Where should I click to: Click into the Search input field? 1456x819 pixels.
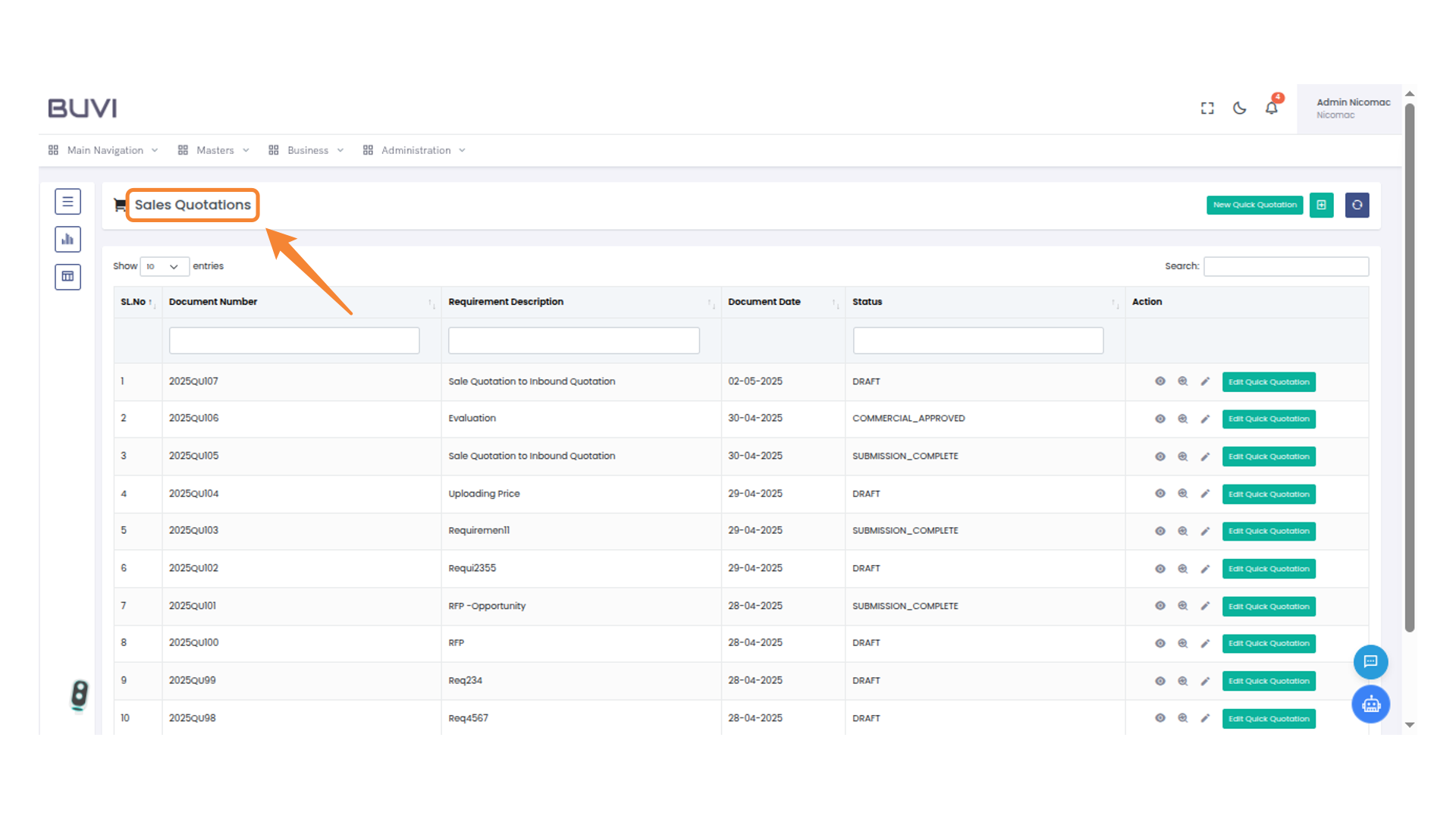1285,266
